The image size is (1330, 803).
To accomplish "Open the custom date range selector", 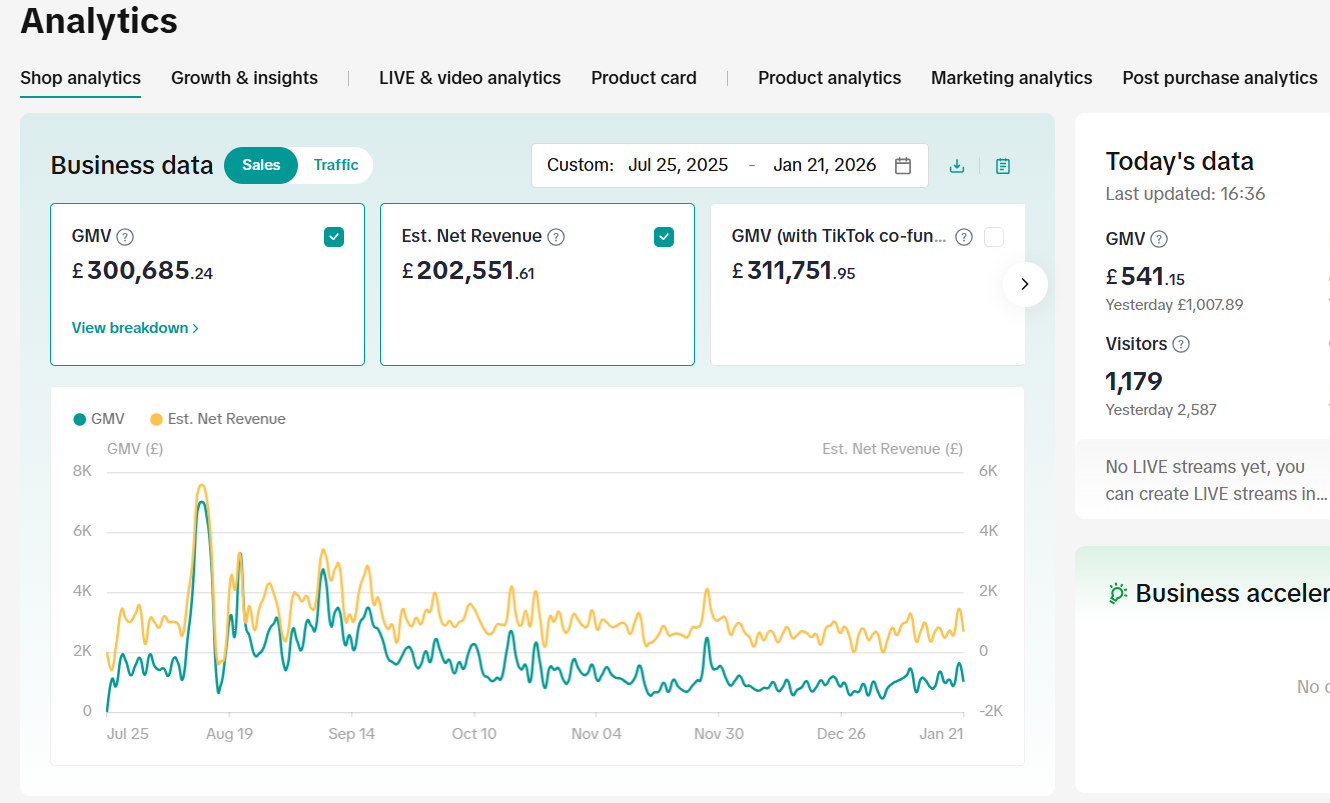I will pyautogui.click(x=730, y=165).
